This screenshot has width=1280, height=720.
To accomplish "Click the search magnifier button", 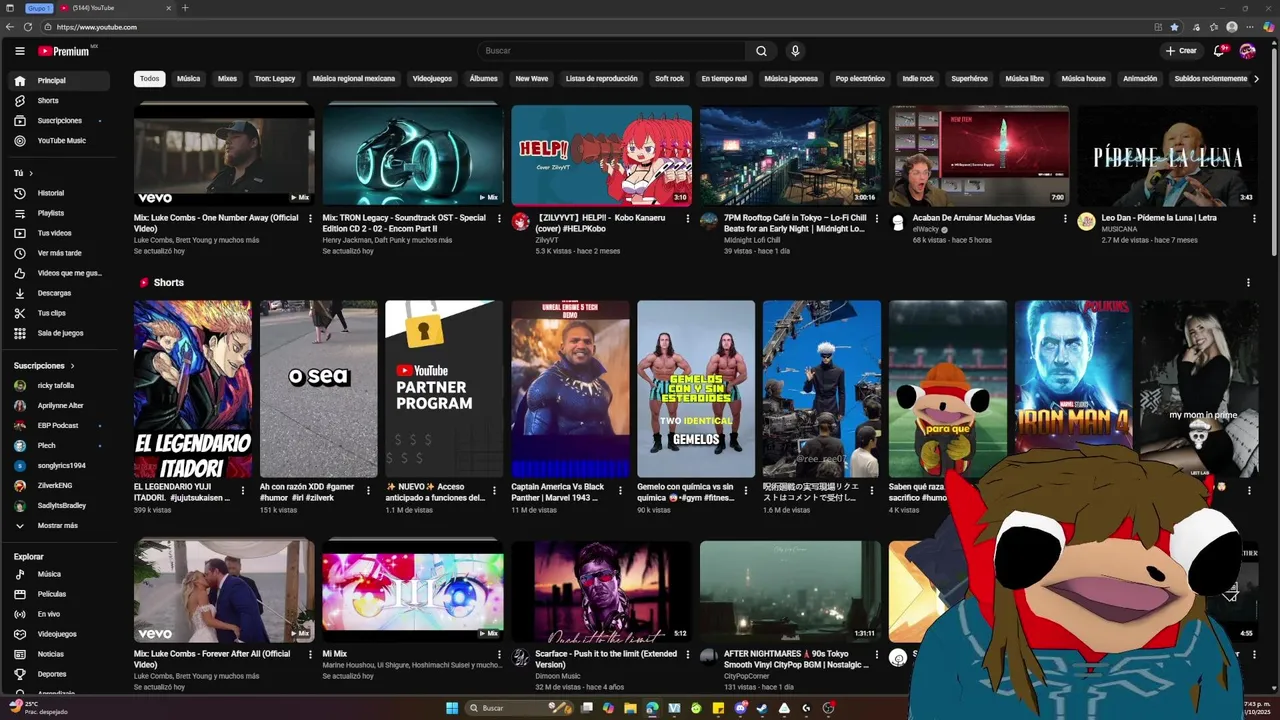I will coord(761,51).
